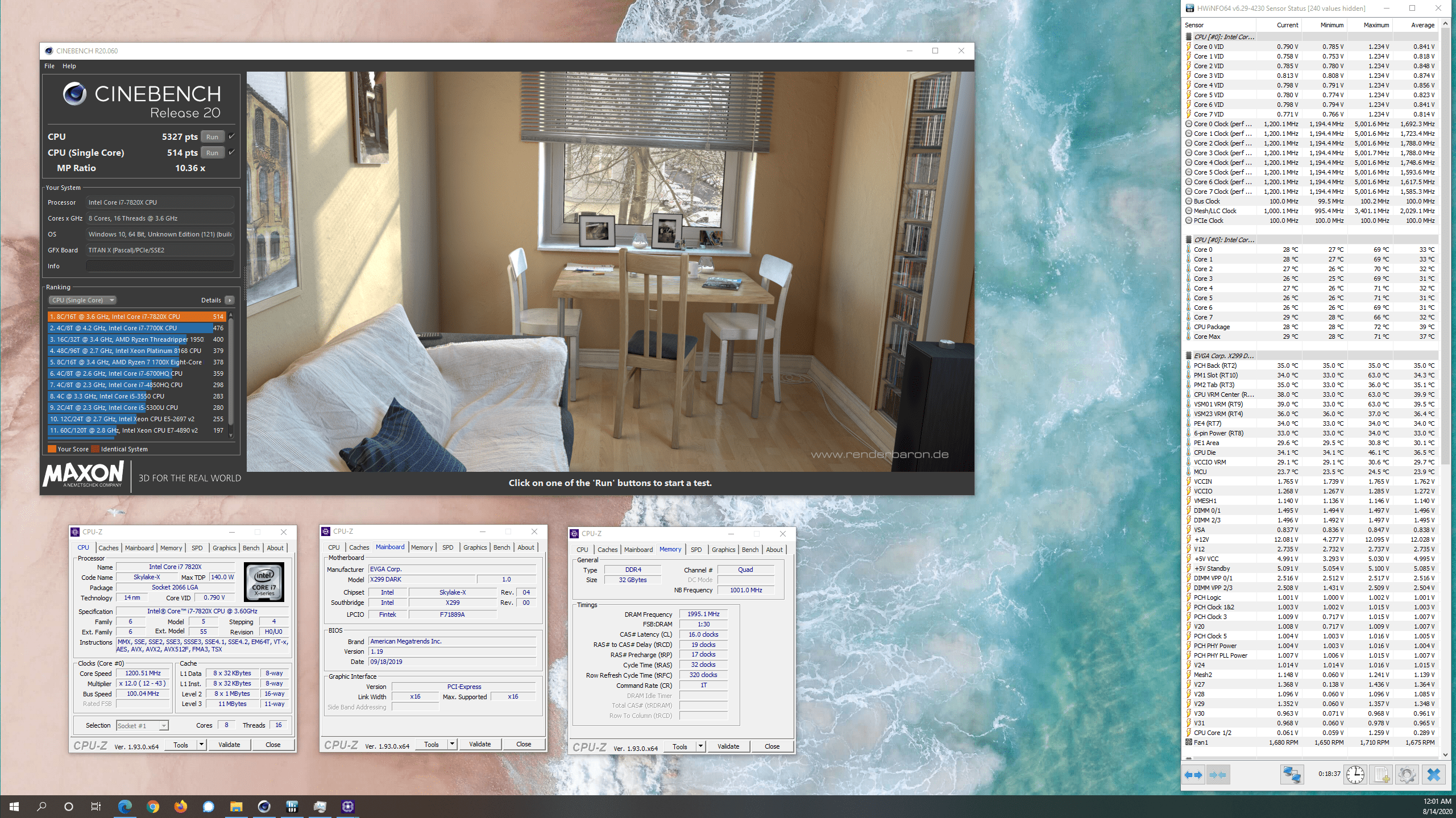Toggle CPU (Single Core) test checkbox
This screenshot has width=1456, height=818.
231,152
